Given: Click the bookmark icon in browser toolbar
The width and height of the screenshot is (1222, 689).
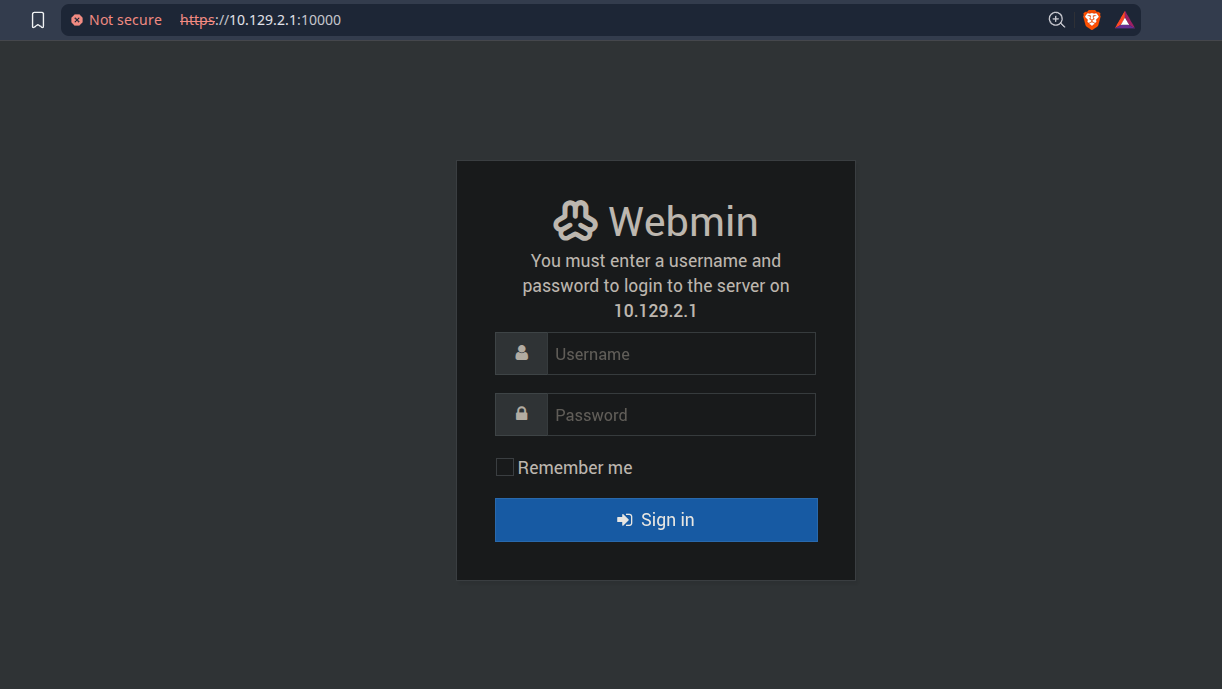Looking at the screenshot, I should click(38, 20).
